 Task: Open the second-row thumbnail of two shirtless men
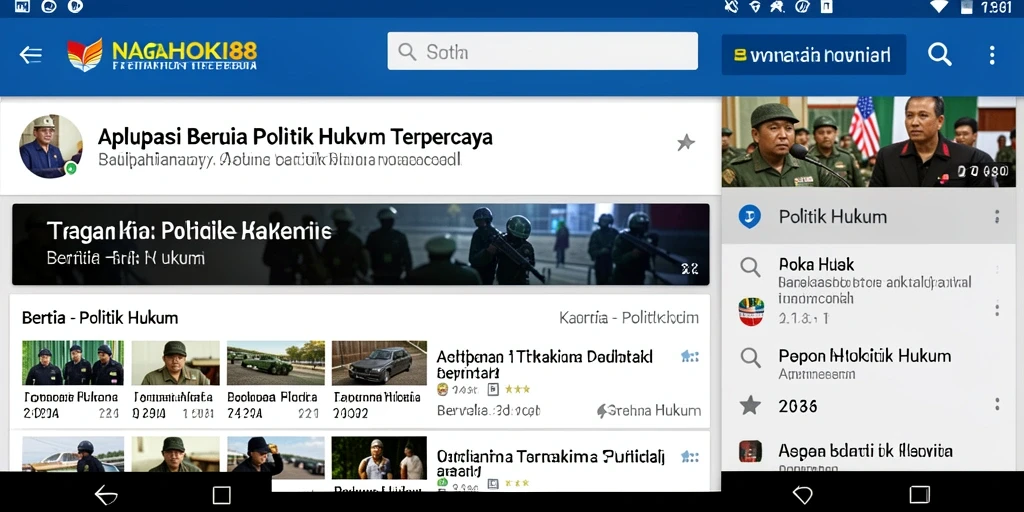pos(379,458)
